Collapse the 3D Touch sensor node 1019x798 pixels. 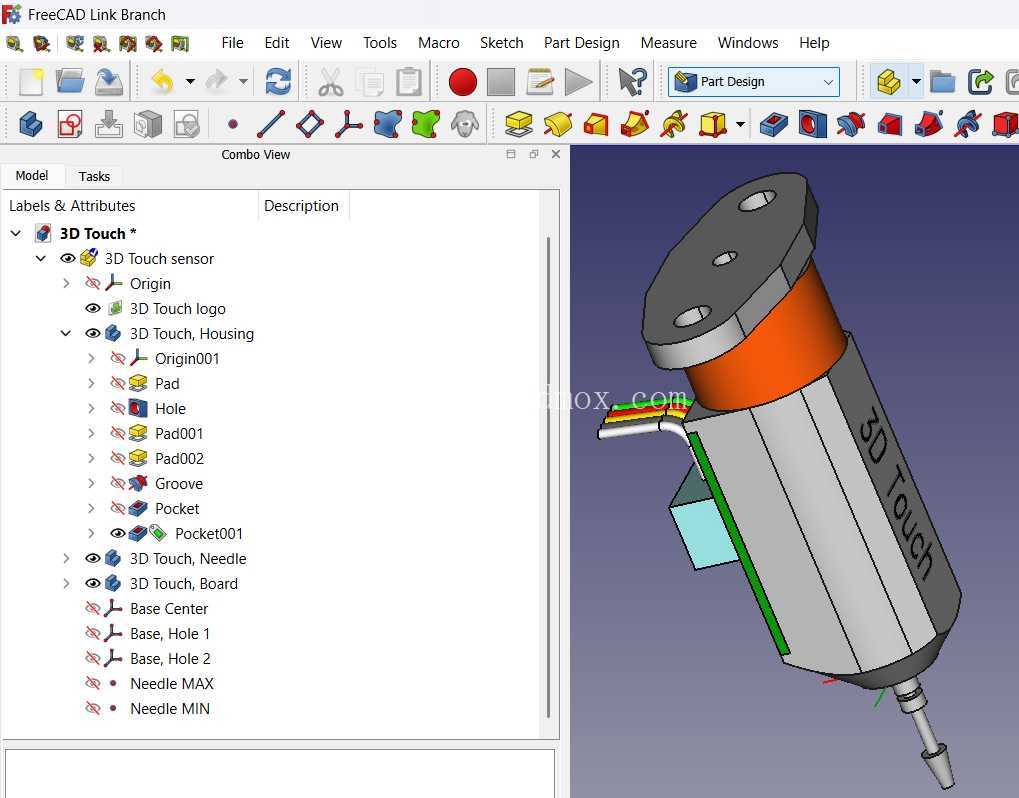pyautogui.click(x=41, y=259)
